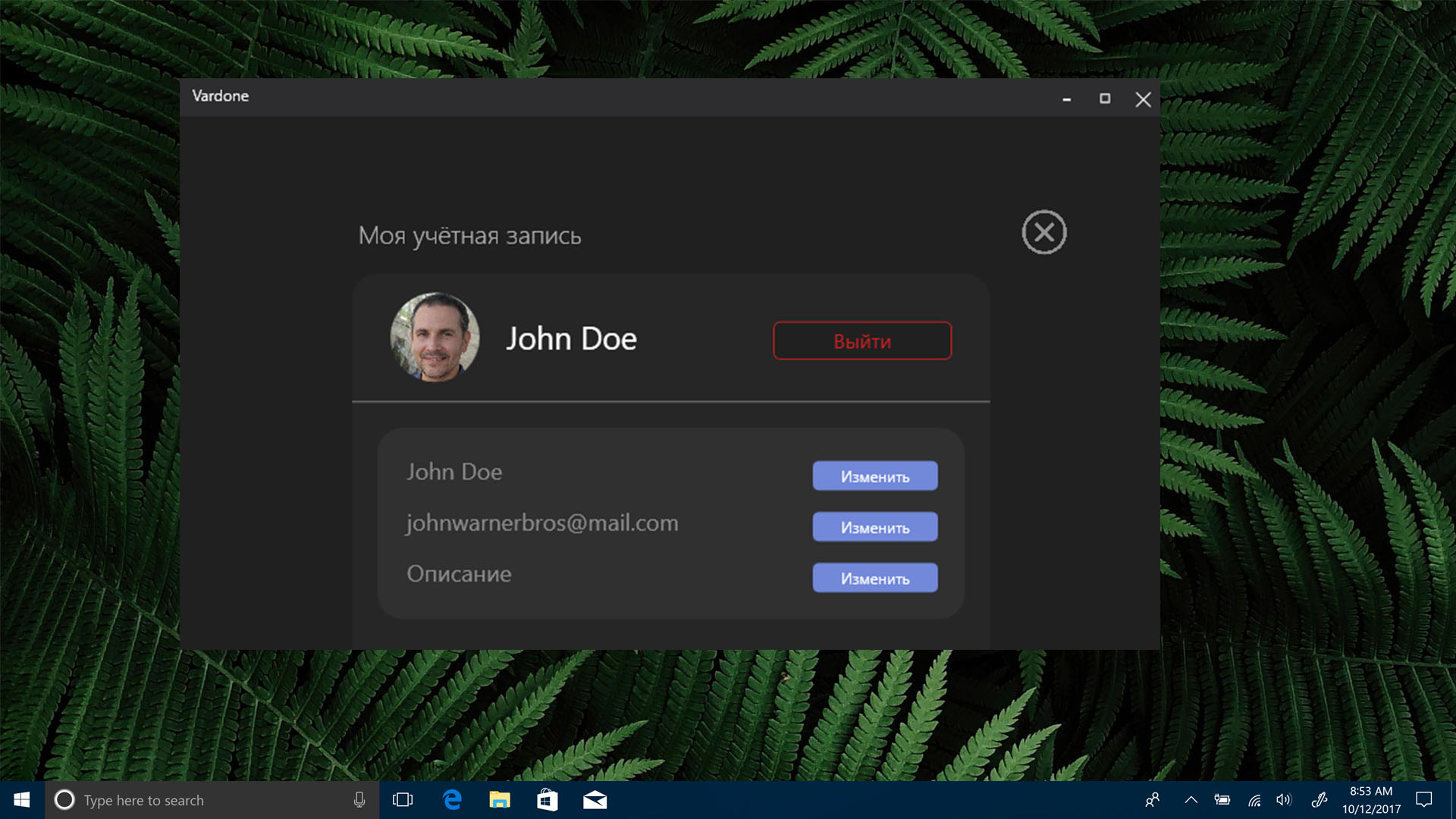Click the red Выйти logout button
The height and width of the screenshot is (819, 1456).
coord(862,341)
